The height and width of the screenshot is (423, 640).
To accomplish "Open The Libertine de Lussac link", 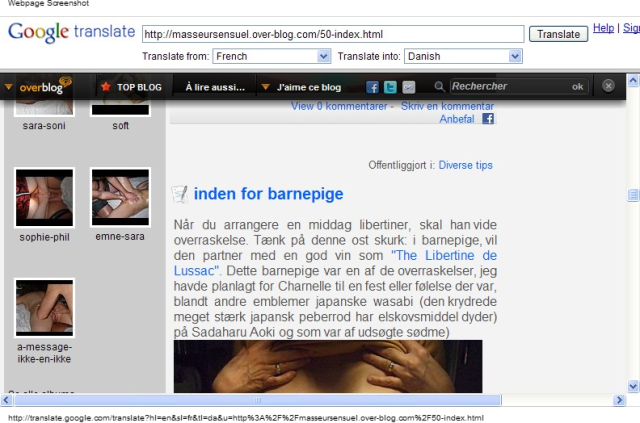I will (335, 263).
